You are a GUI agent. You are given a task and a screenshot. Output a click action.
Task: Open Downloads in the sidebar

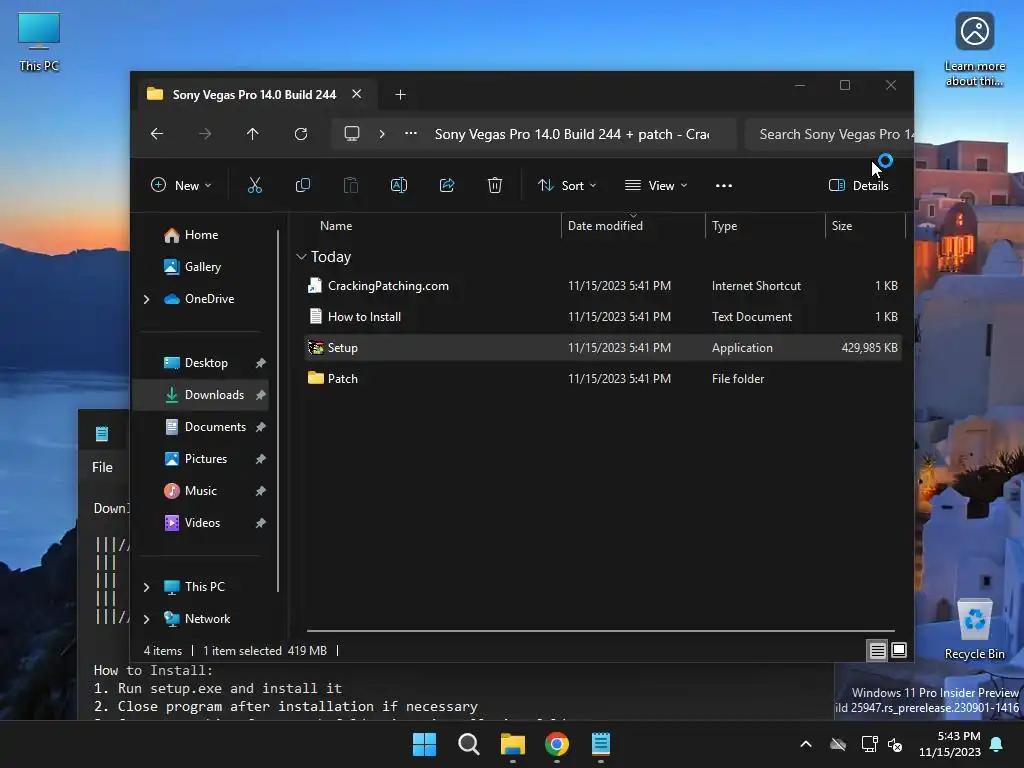[200, 394]
